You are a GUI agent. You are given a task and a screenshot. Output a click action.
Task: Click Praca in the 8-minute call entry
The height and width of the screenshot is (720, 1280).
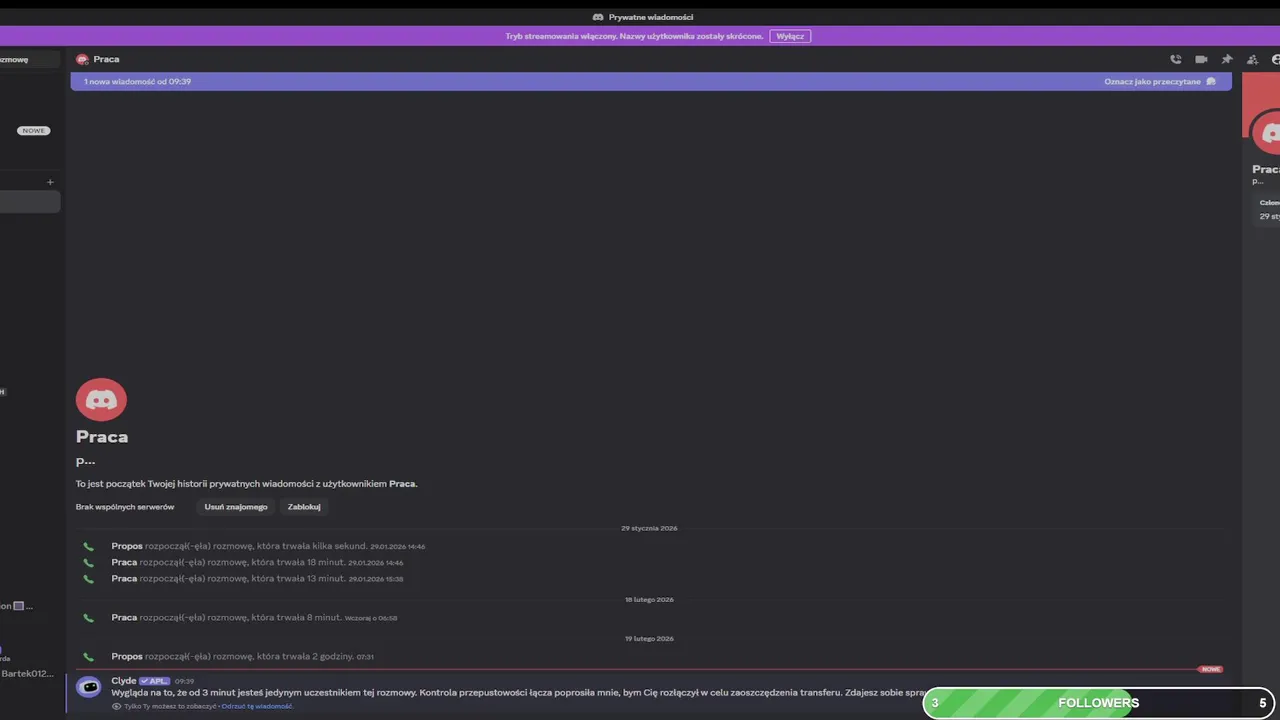(x=124, y=617)
